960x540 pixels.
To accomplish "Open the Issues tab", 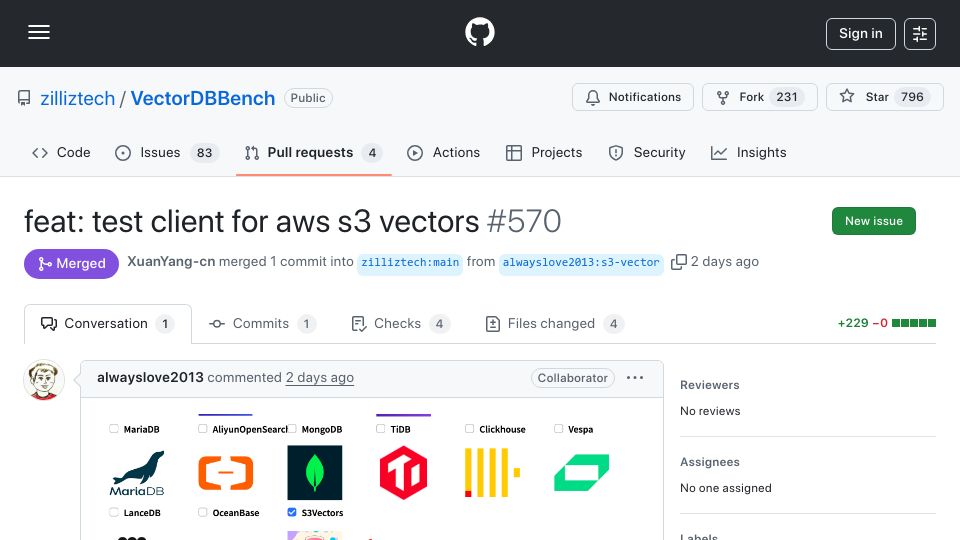I will (167, 152).
